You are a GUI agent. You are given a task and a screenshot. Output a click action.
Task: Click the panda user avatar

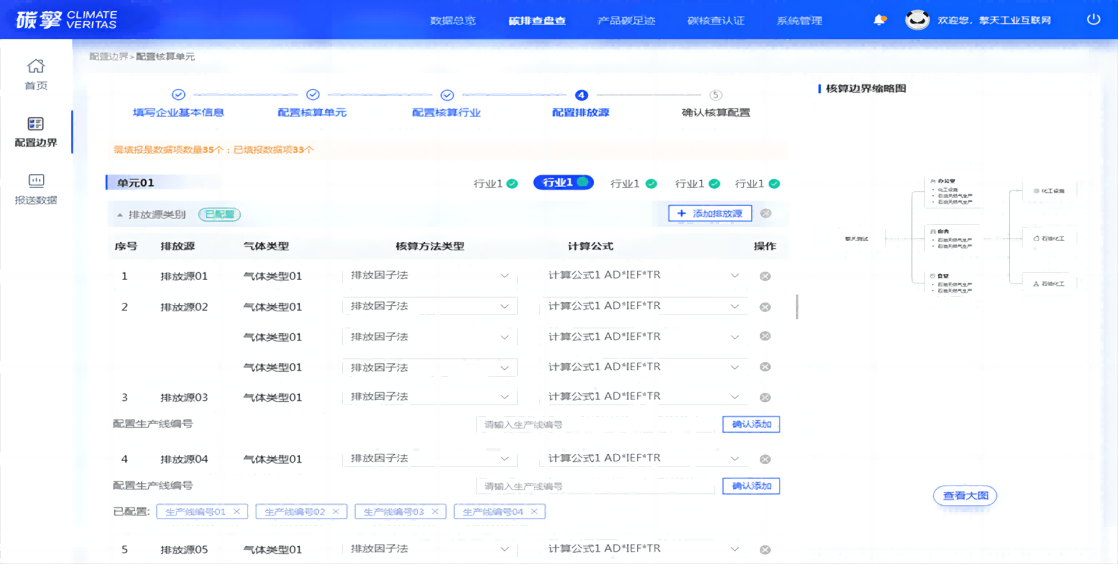coord(917,20)
